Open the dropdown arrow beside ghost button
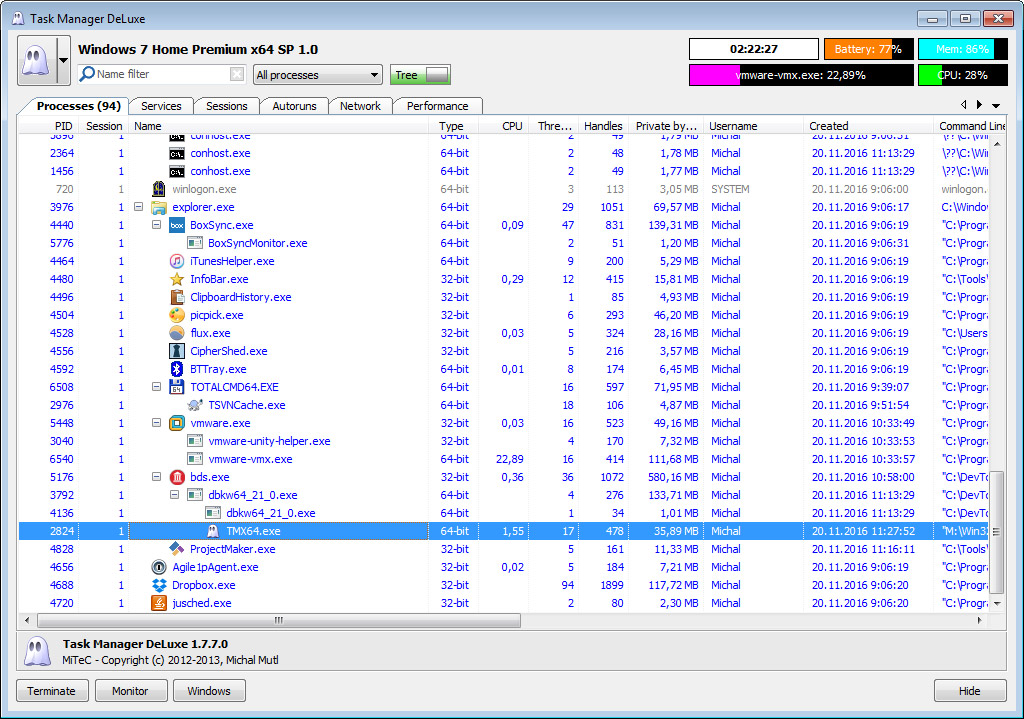Screen dimensions: 1024x719 [x=63, y=61]
